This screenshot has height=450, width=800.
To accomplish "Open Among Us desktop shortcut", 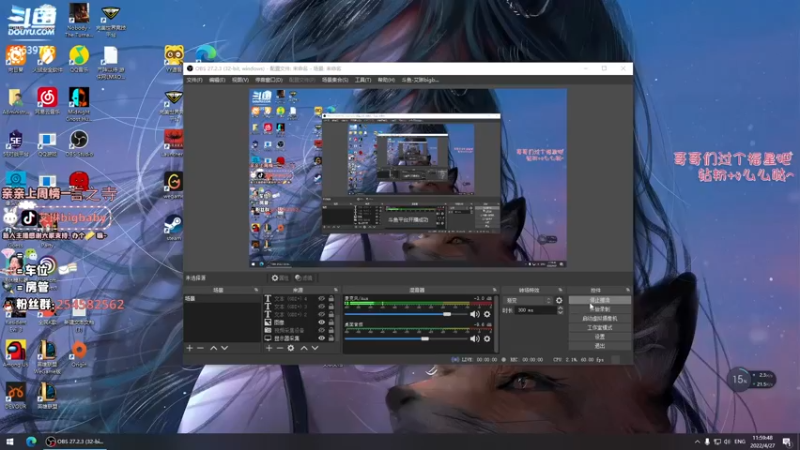I will coord(15,354).
